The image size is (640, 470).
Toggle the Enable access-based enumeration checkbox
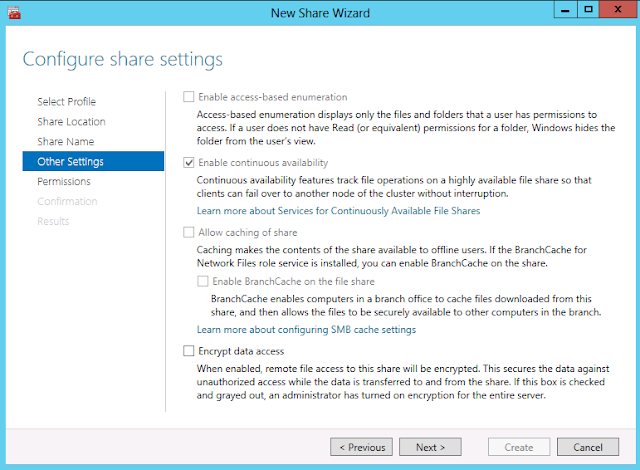(x=190, y=96)
